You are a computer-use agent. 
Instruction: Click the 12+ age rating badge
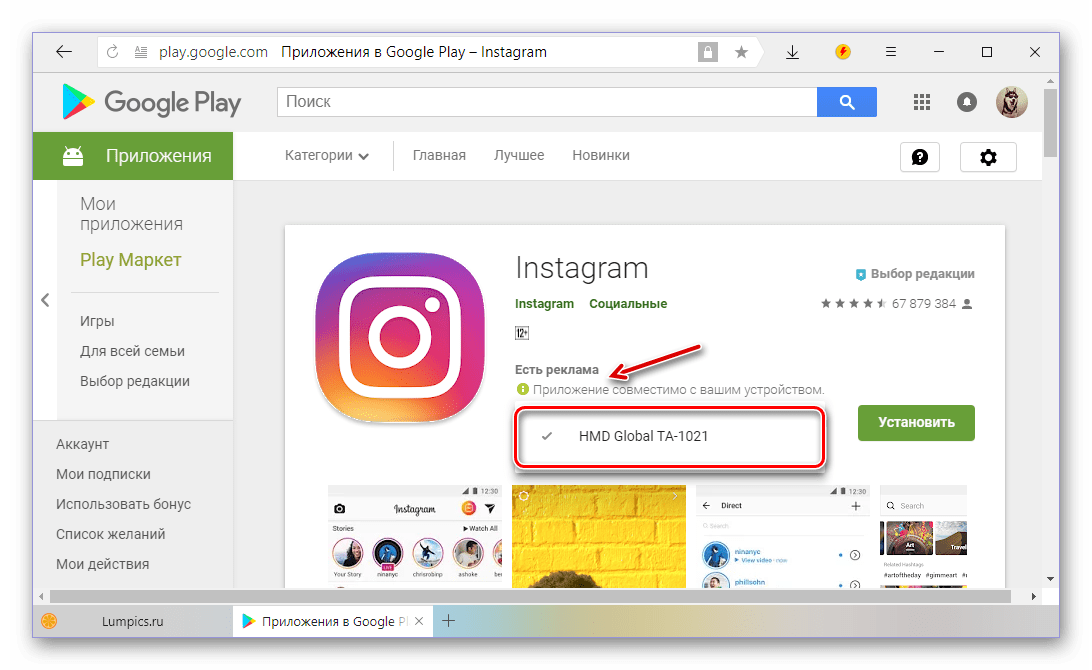coord(522,333)
